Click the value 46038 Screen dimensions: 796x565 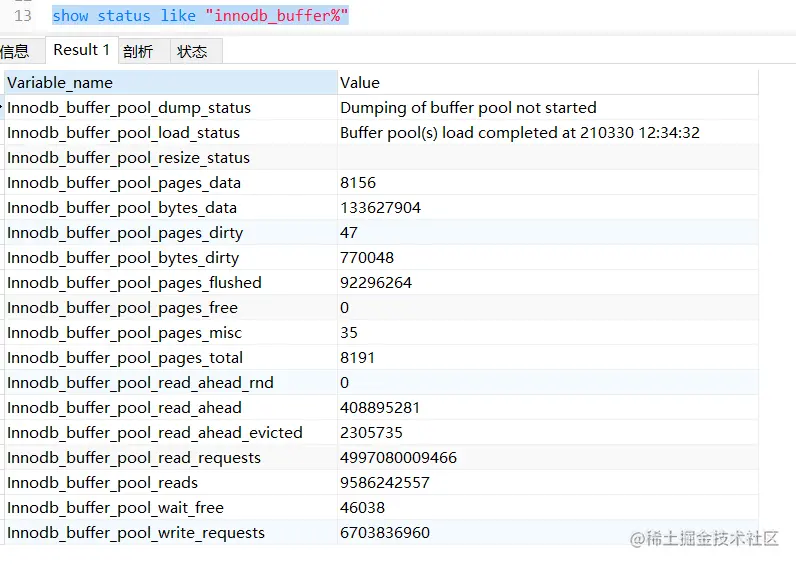(362, 507)
